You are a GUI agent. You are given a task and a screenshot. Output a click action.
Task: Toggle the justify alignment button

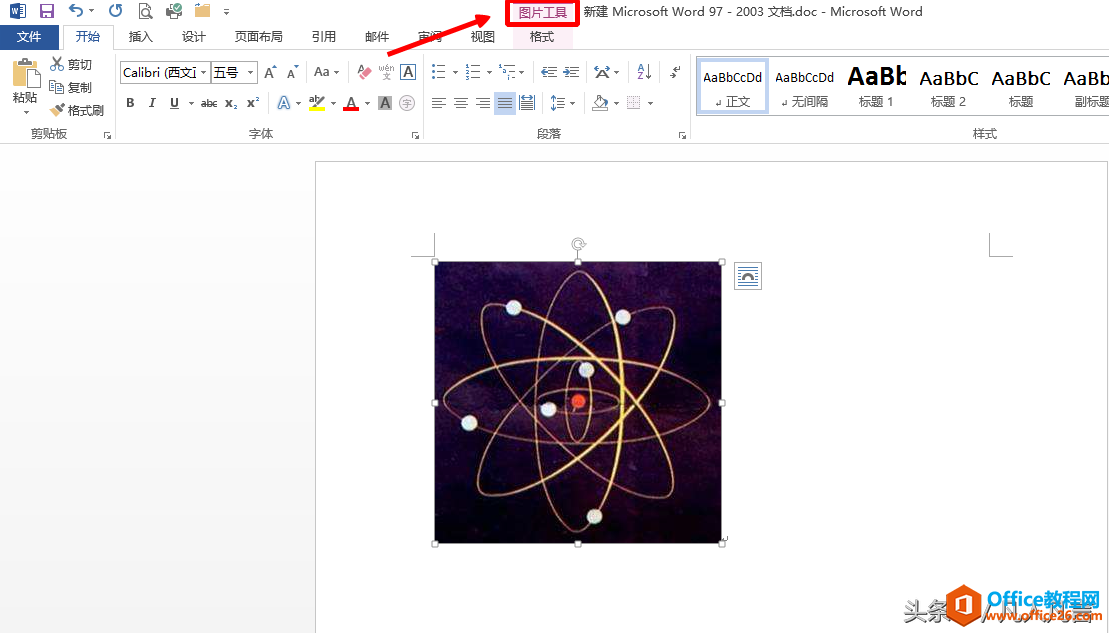point(505,103)
